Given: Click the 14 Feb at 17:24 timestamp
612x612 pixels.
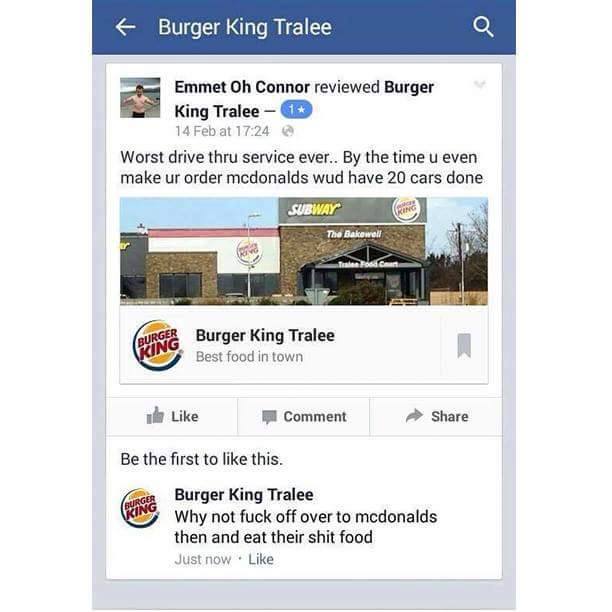Looking at the screenshot, I should click(x=222, y=131).
